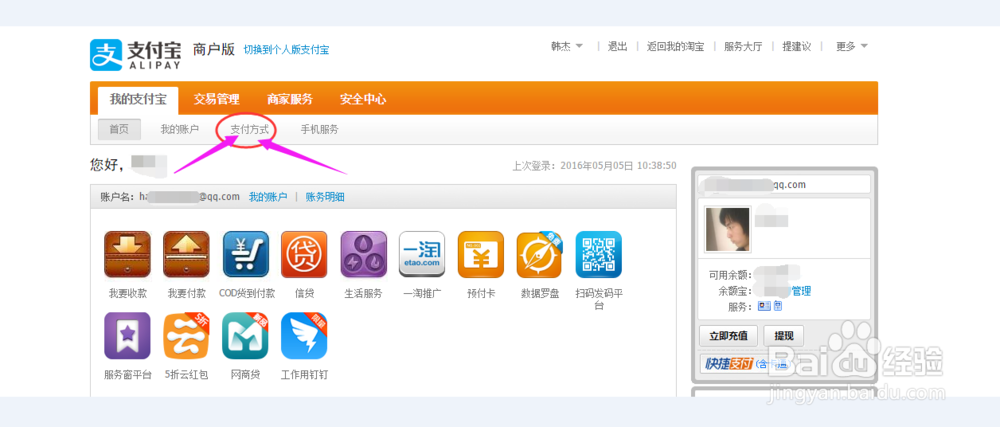The height and width of the screenshot is (427, 1000).
Task: Switch to the 安全中心 tab
Action: tap(363, 99)
